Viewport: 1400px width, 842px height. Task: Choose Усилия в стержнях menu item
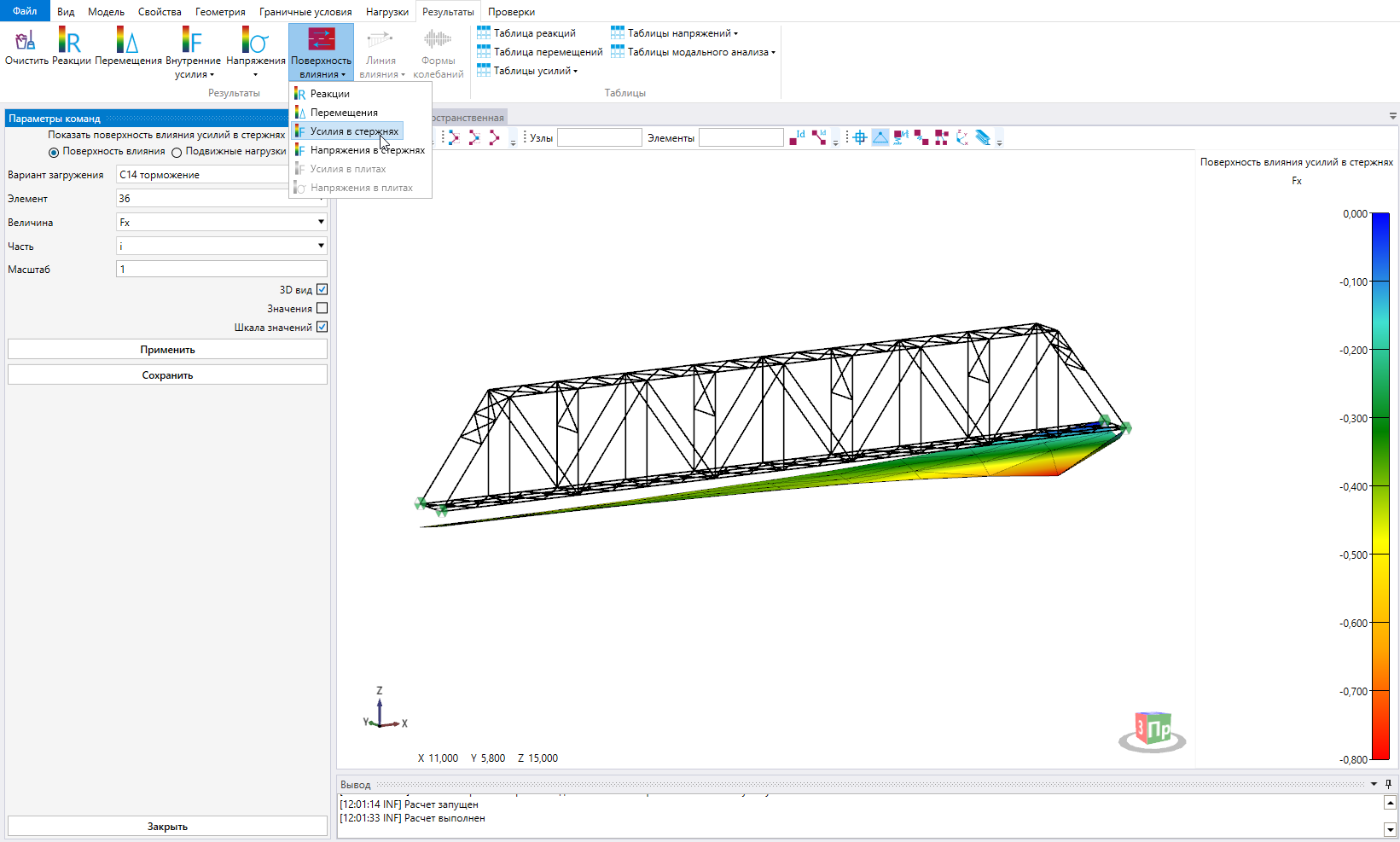(x=347, y=131)
